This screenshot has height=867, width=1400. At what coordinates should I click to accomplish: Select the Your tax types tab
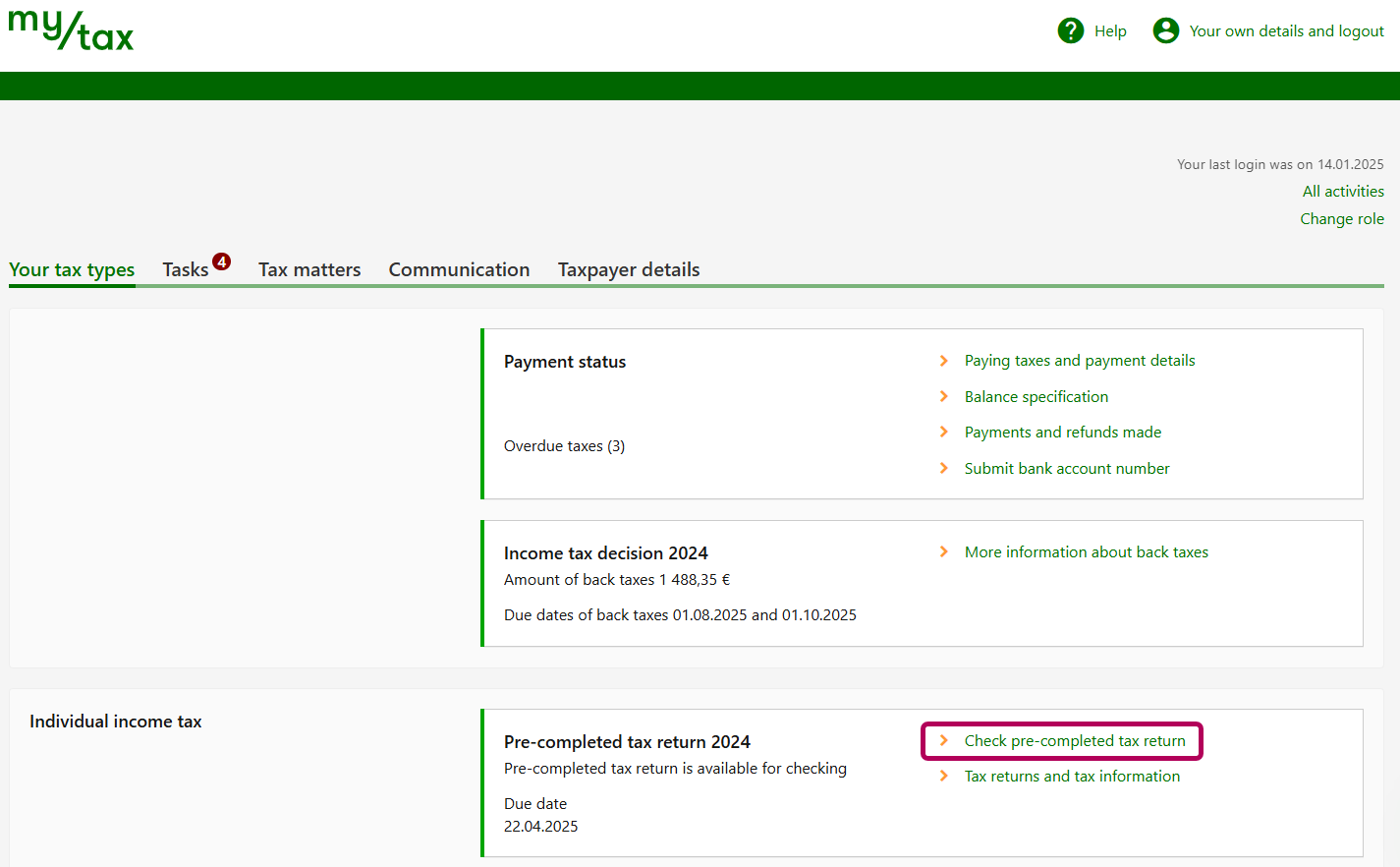point(72,269)
